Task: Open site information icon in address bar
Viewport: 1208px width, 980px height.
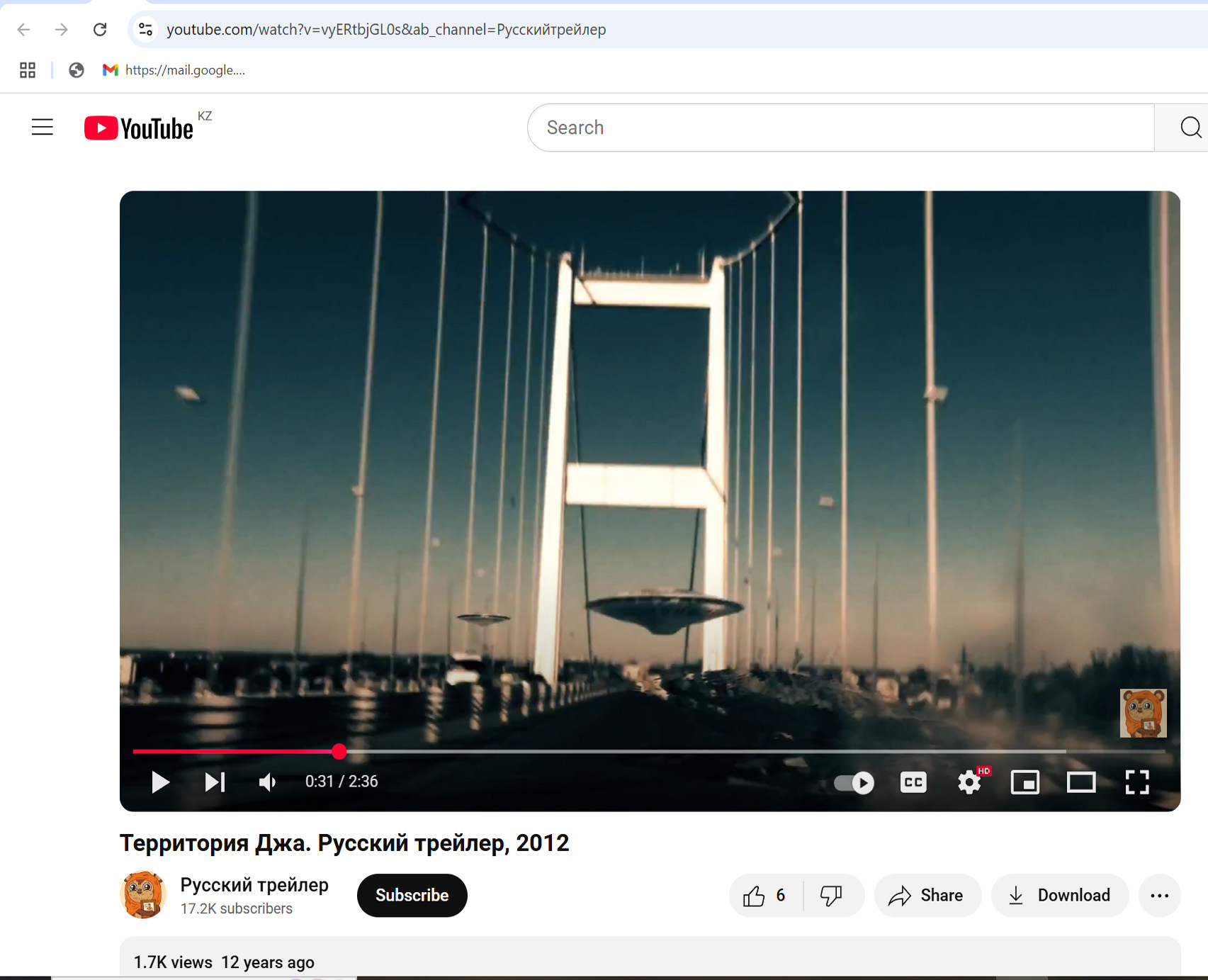Action: 145,29
